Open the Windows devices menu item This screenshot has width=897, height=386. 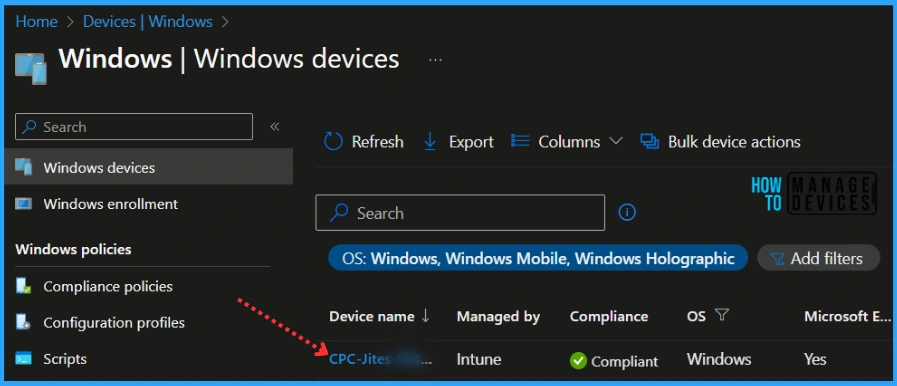click(149, 168)
